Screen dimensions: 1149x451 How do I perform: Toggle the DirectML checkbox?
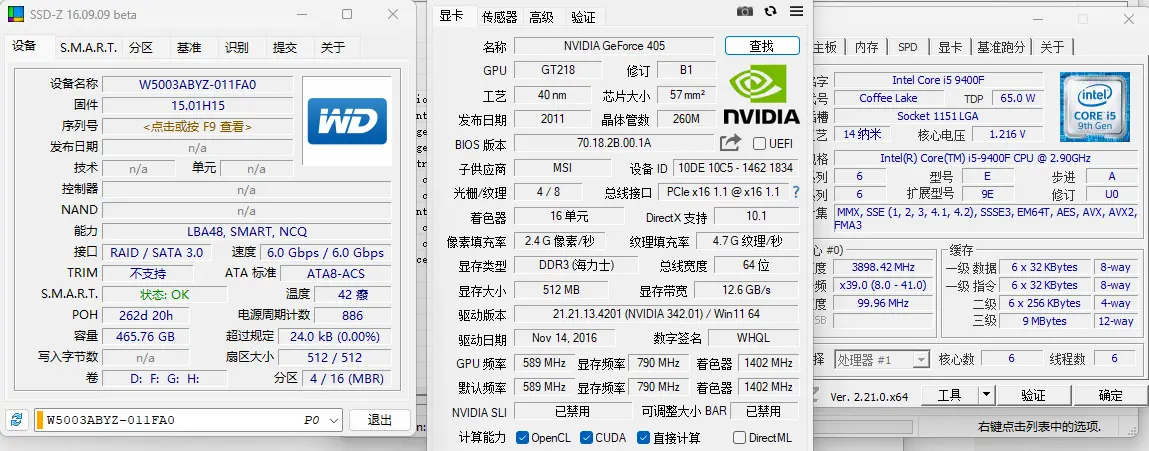[739, 438]
